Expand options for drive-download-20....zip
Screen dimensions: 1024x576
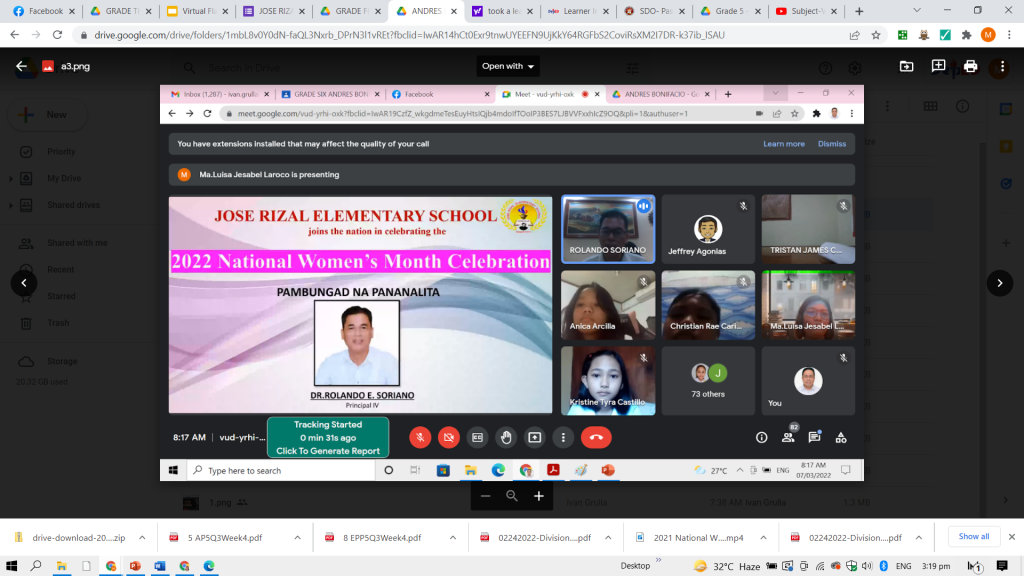pos(142,537)
